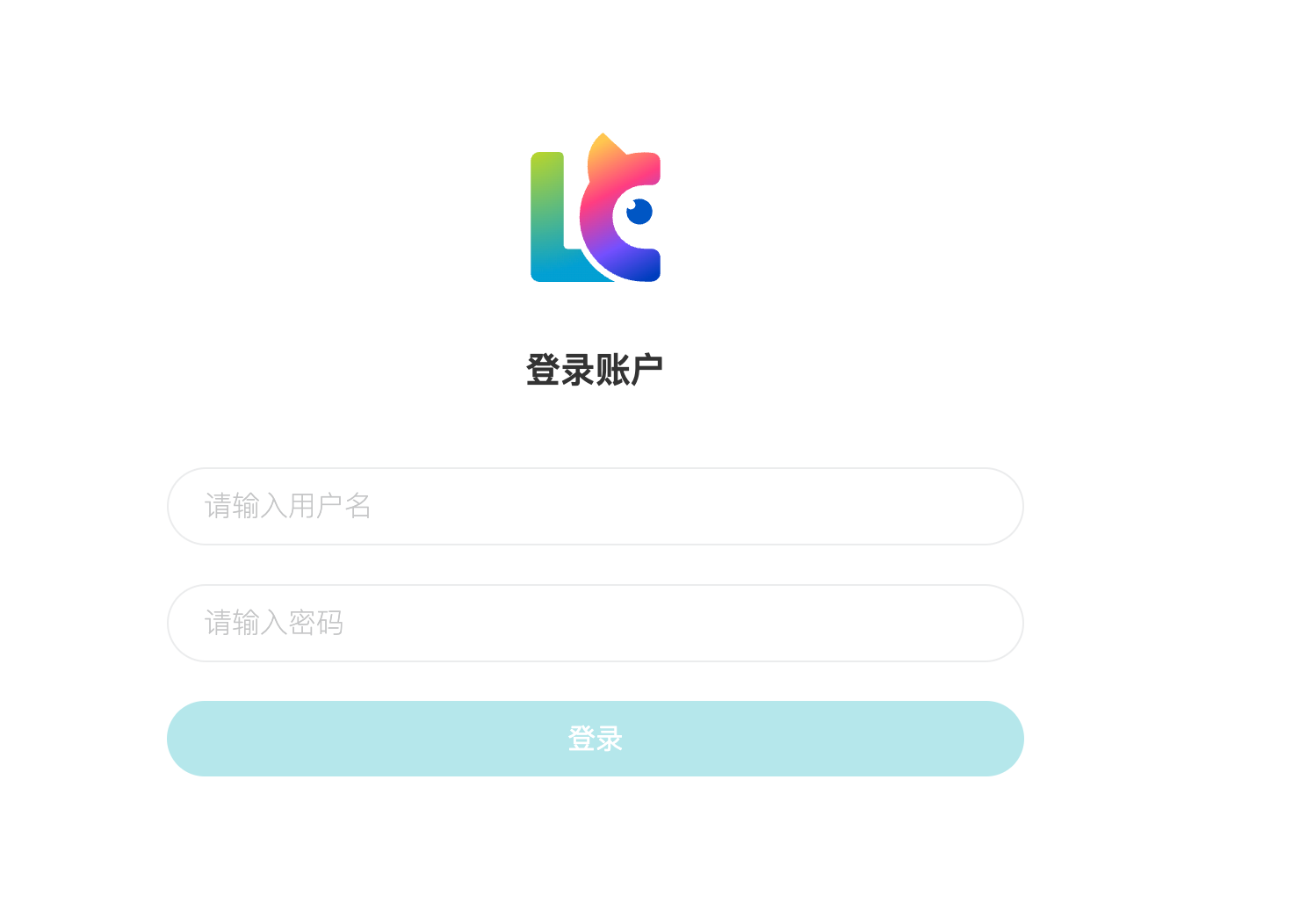1307x924 pixels.
Task: Click the 登录账户 heading text
Action: (595, 370)
